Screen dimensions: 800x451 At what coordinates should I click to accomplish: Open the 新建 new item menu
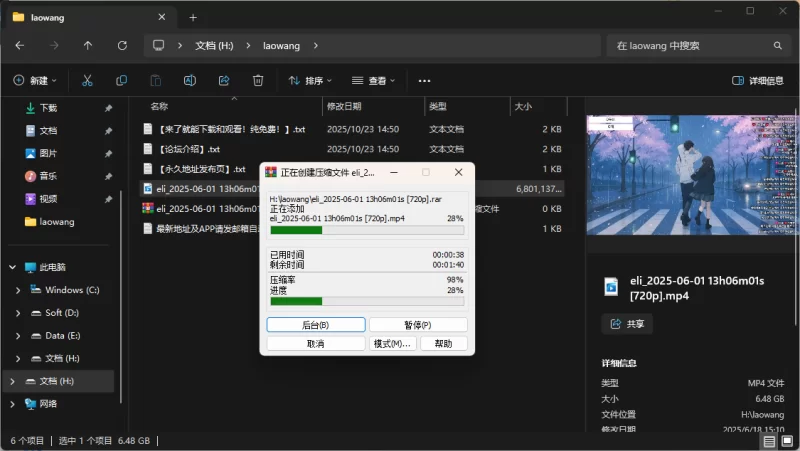click(x=35, y=80)
